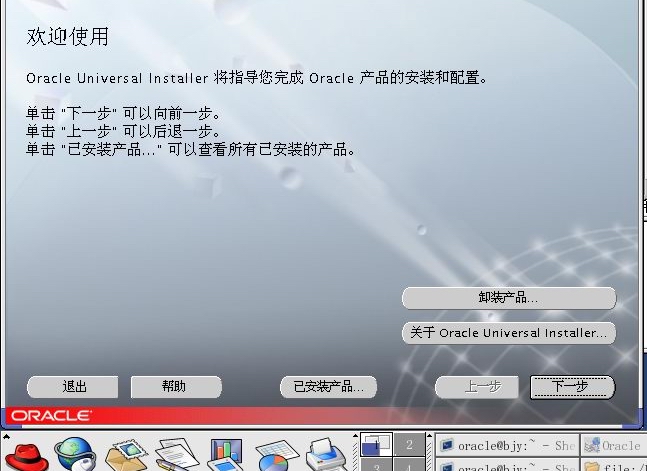Screen dimensions: 647x471
Task: Click the disabled 上一步 (Back) button
Action: tap(476, 386)
